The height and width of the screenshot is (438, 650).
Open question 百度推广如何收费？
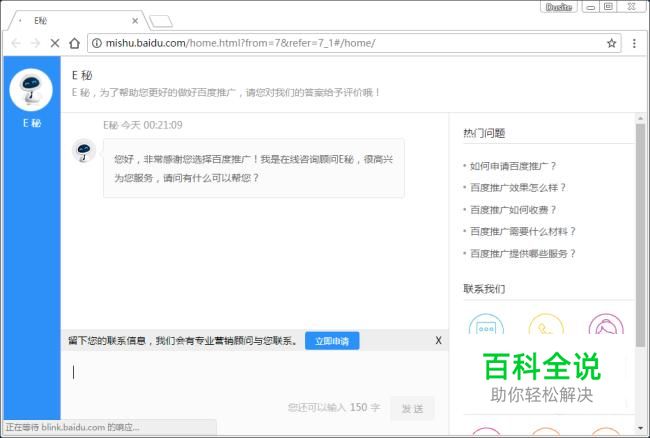tap(513, 210)
